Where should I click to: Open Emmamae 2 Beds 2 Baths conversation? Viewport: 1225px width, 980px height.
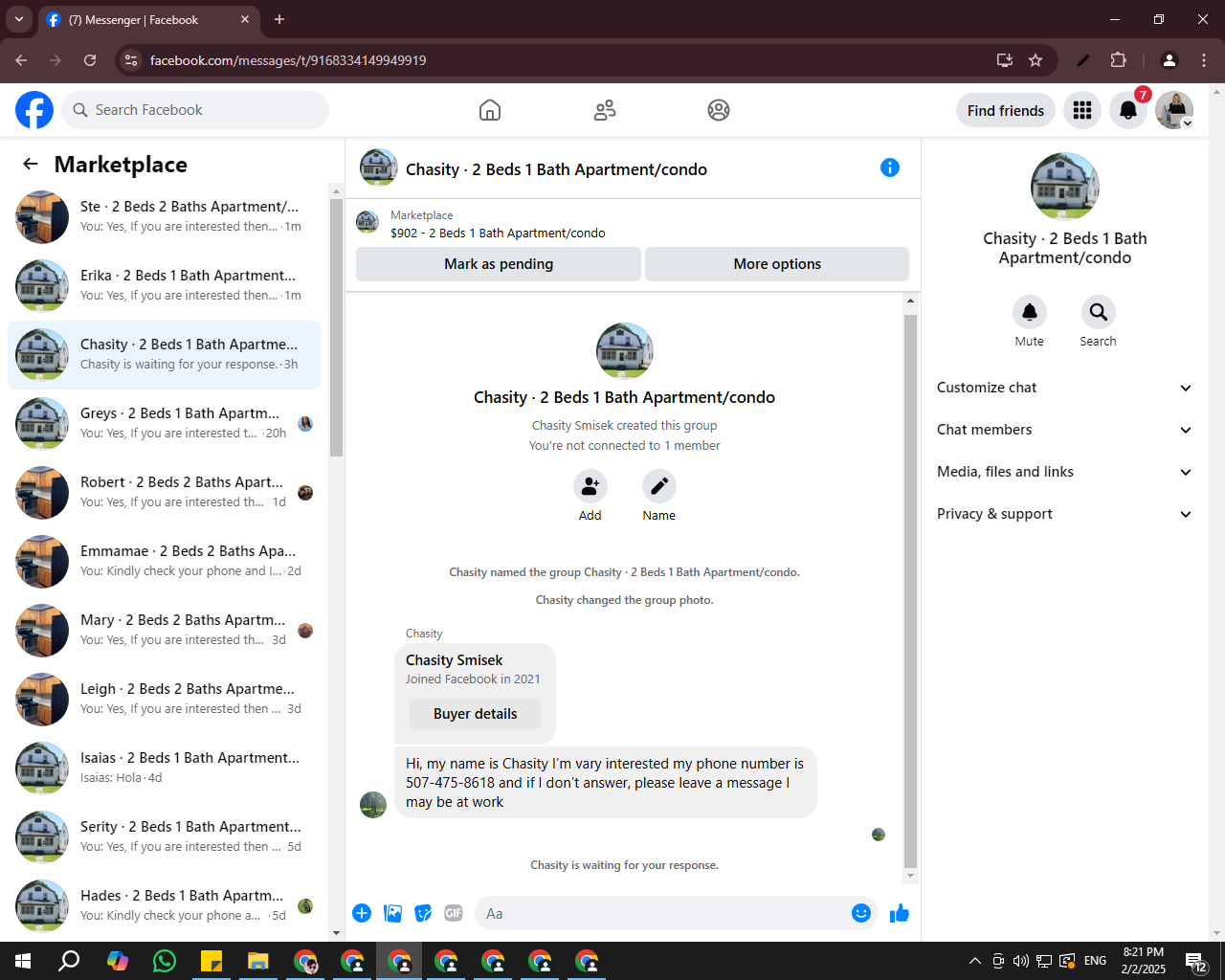[x=164, y=562]
